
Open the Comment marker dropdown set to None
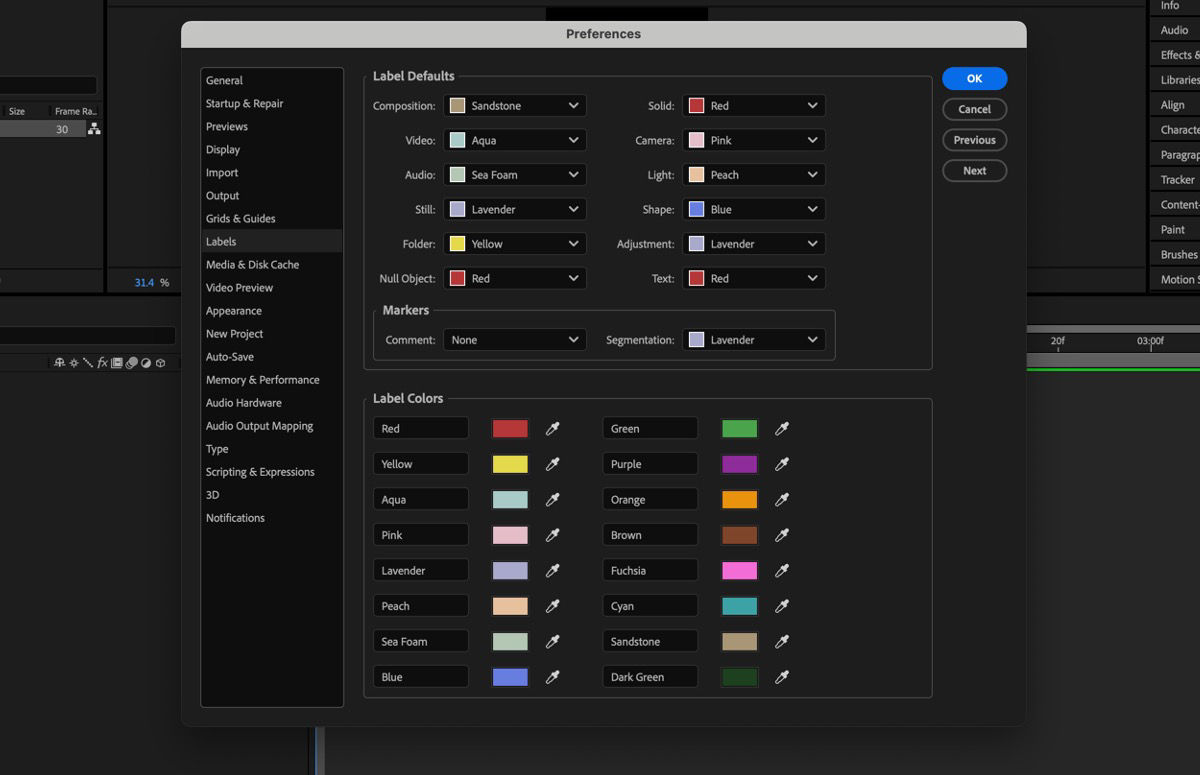[514, 340]
